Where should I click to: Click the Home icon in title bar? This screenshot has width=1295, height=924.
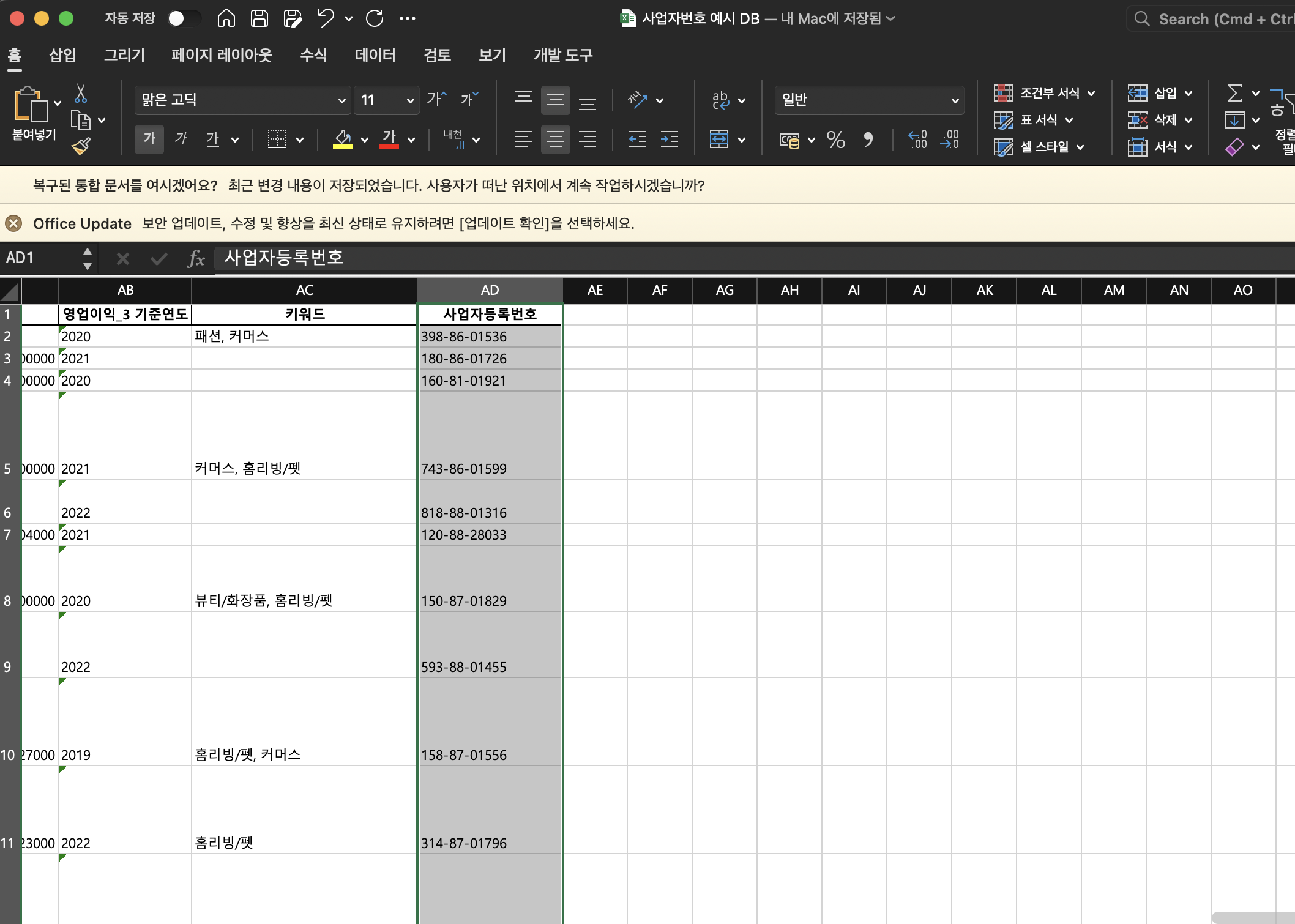tap(226, 18)
